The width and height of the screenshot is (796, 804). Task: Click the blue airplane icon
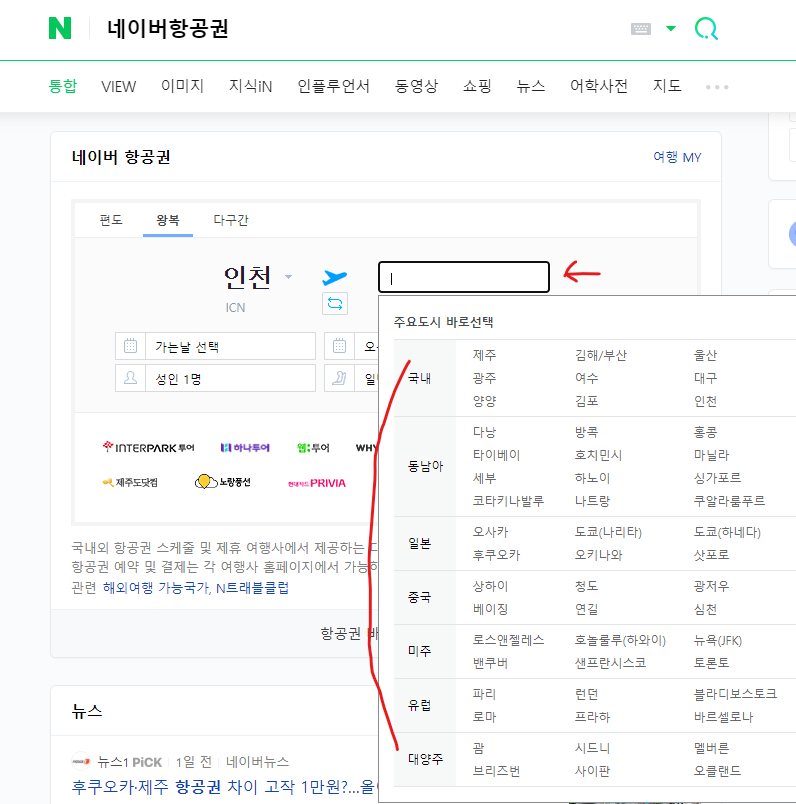click(x=335, y=277)
